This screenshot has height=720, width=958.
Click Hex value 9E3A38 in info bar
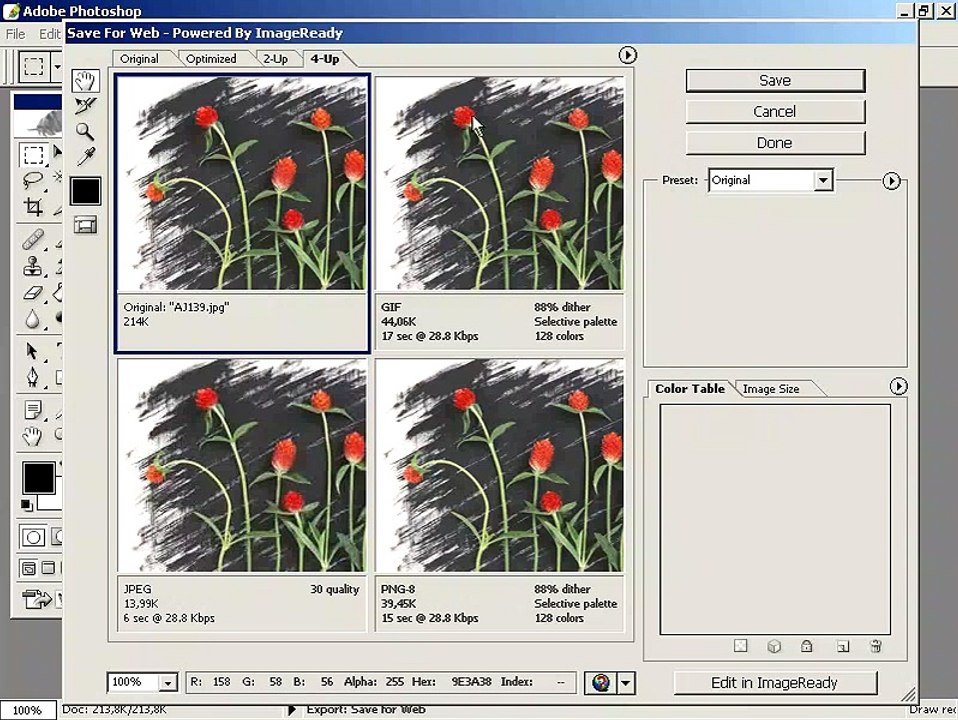471,681
